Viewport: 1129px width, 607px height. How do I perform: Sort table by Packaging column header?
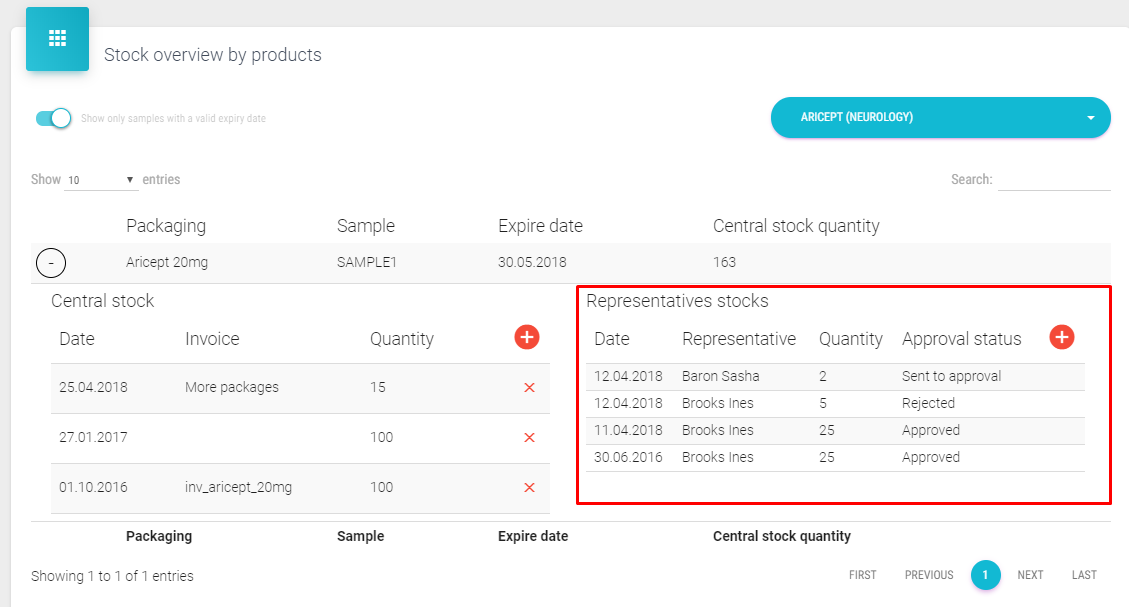166,226
